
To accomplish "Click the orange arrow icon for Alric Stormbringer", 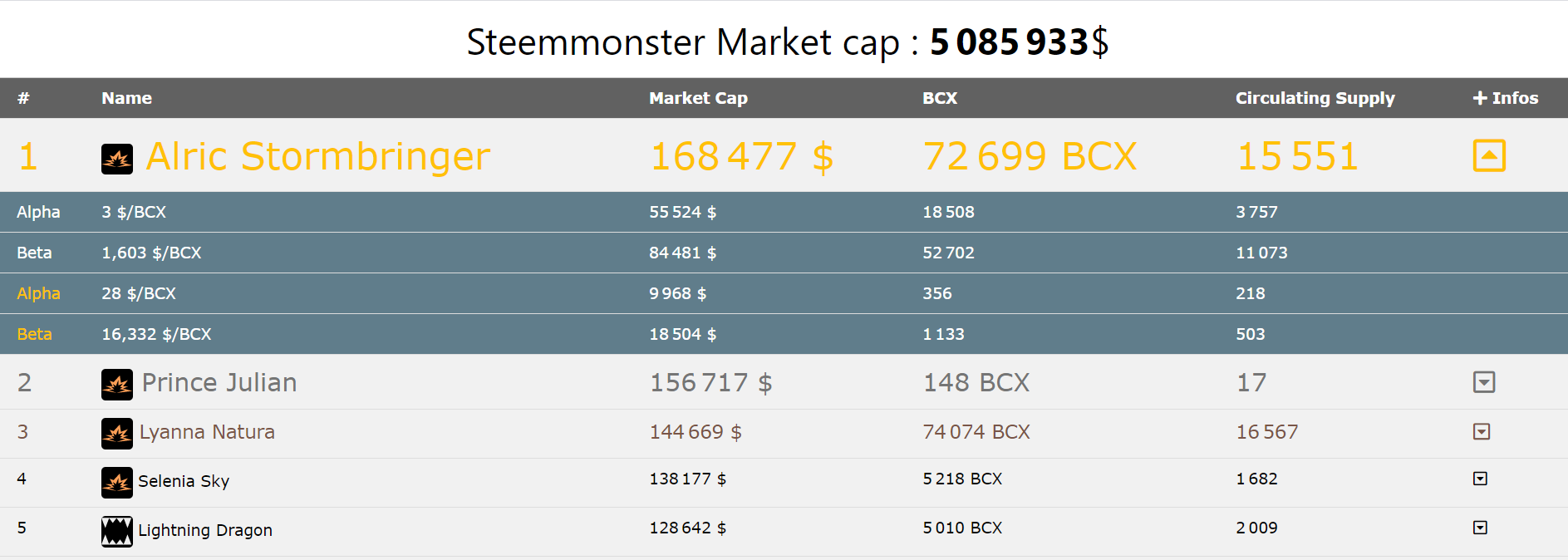I will (1490, 155).
